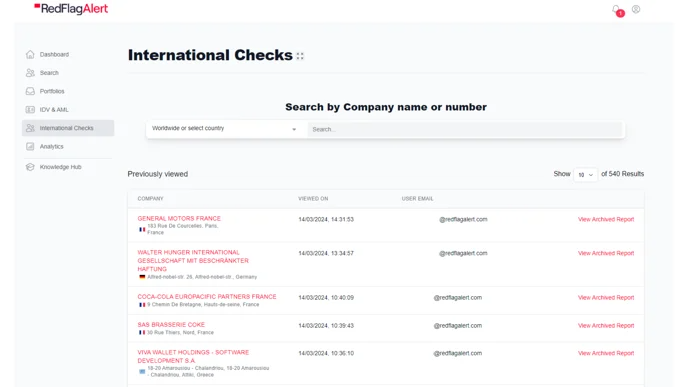Select International Checks in sidebar
Viewport: 688px width, 387px height.
tap(67, 128)
